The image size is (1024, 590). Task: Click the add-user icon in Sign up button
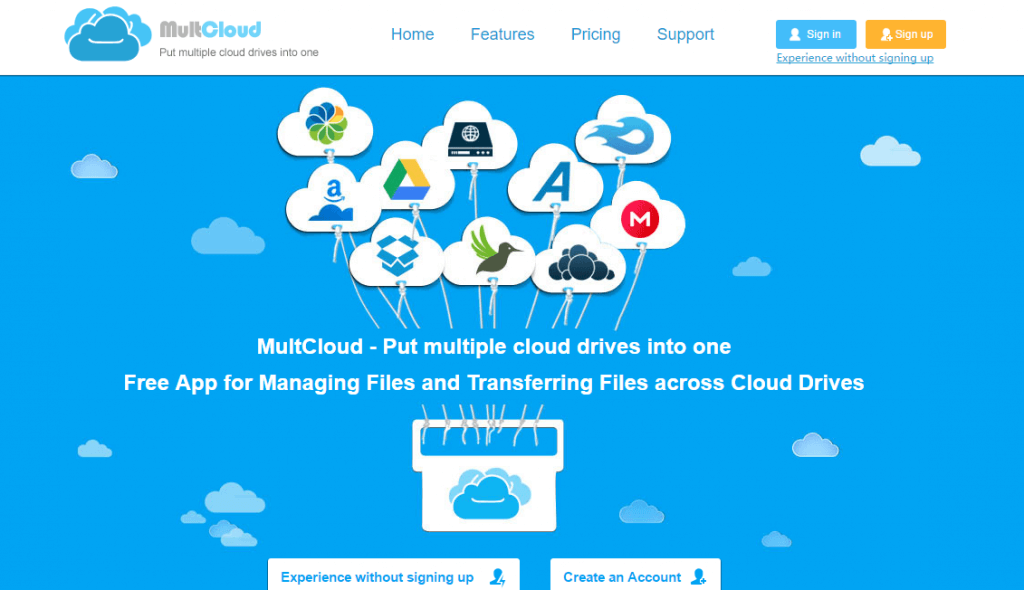pyautogui.click(x=886, y=35)
